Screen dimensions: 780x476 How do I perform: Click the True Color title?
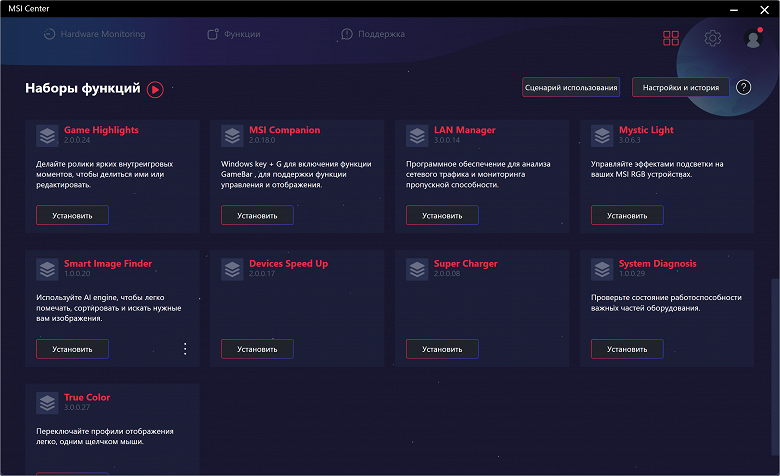coord(87,397)
